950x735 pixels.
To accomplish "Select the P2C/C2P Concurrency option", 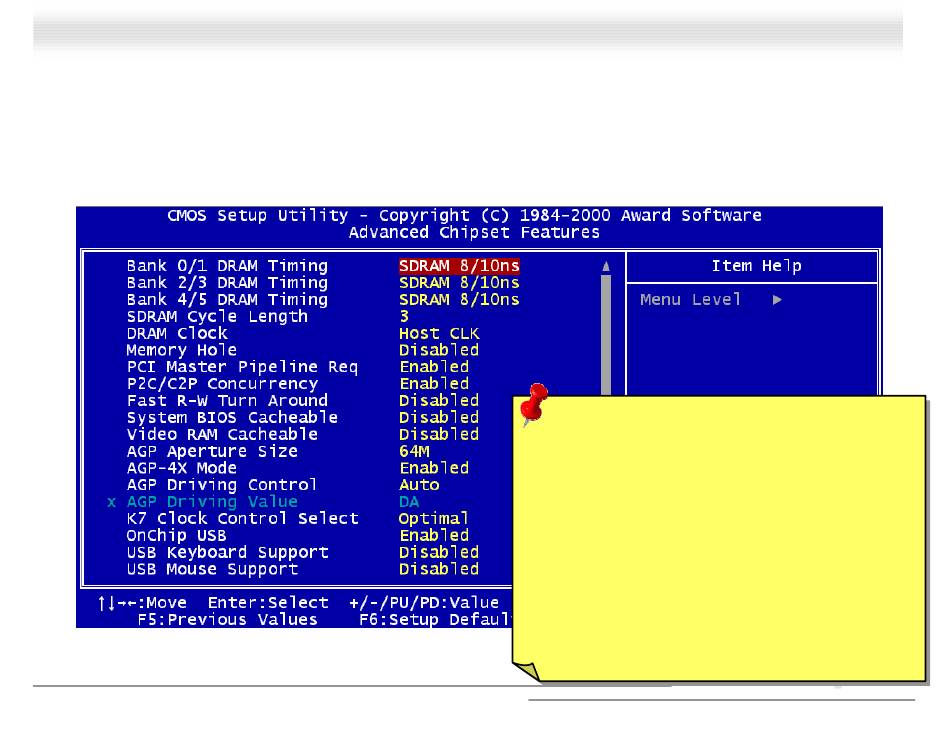I will tap(222, 384).
